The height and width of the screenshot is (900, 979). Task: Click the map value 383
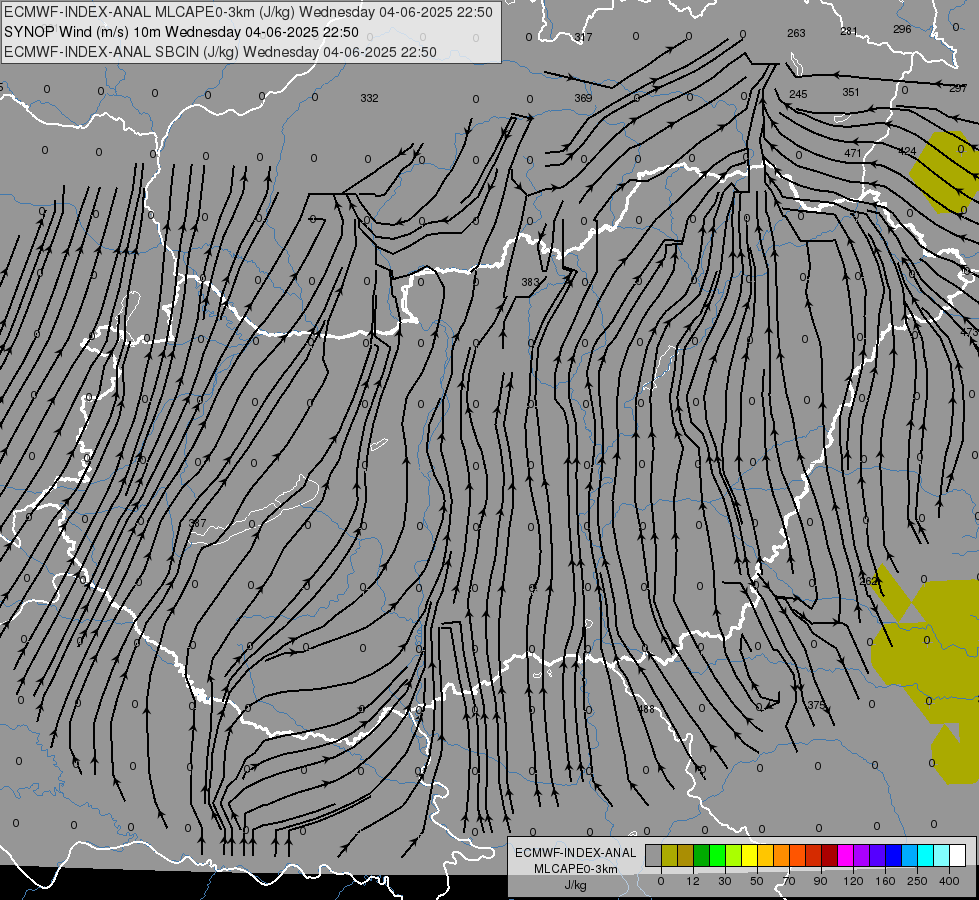click(x=530, y=282)
